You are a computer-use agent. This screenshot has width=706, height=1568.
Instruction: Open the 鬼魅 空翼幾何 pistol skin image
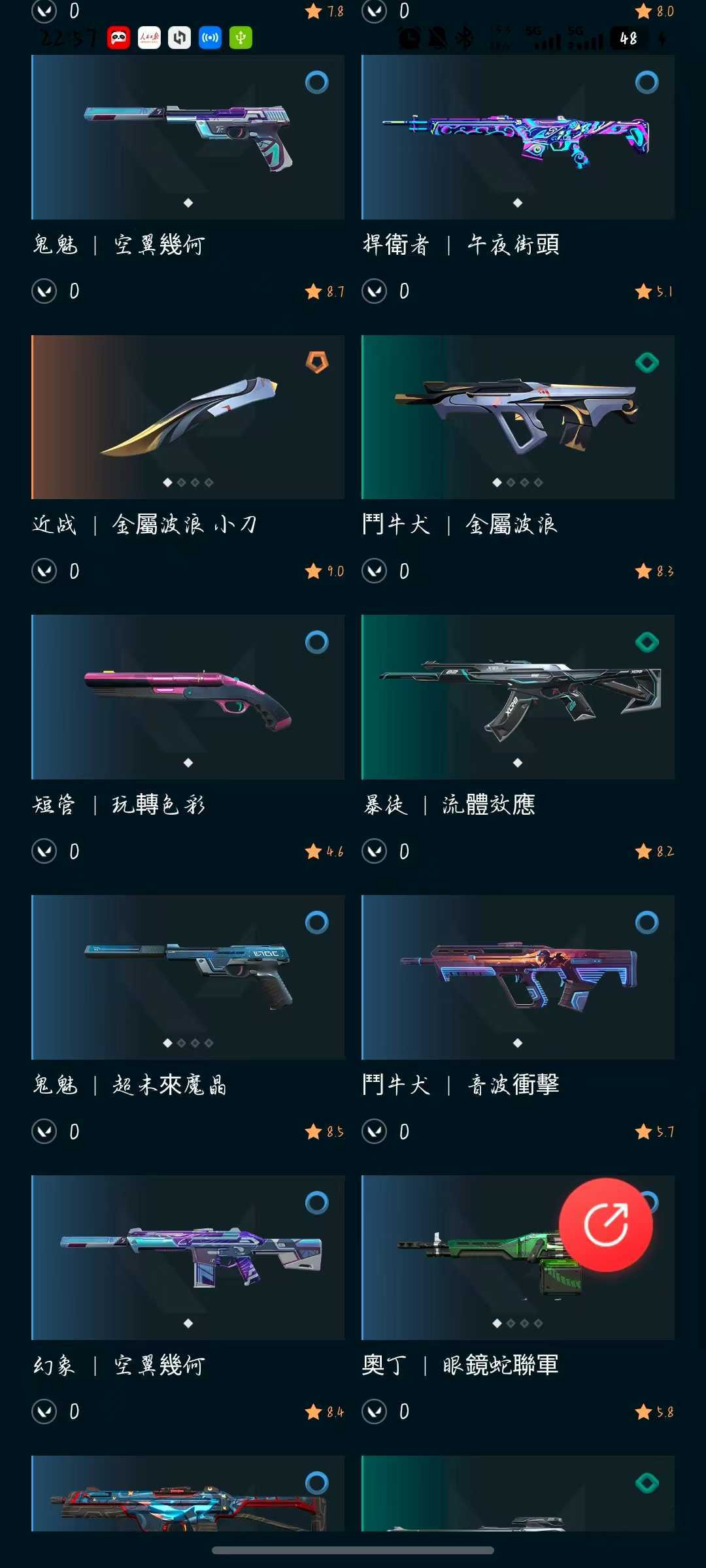pos(188,137)
